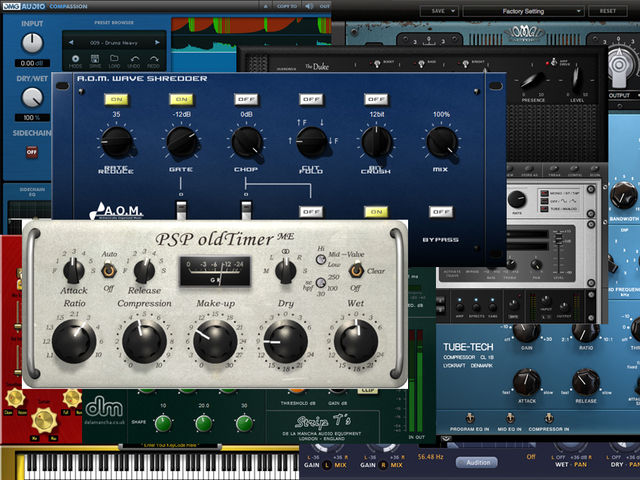Toggle the Chop OFF switch in Wave Shredder

click(247, 99)
